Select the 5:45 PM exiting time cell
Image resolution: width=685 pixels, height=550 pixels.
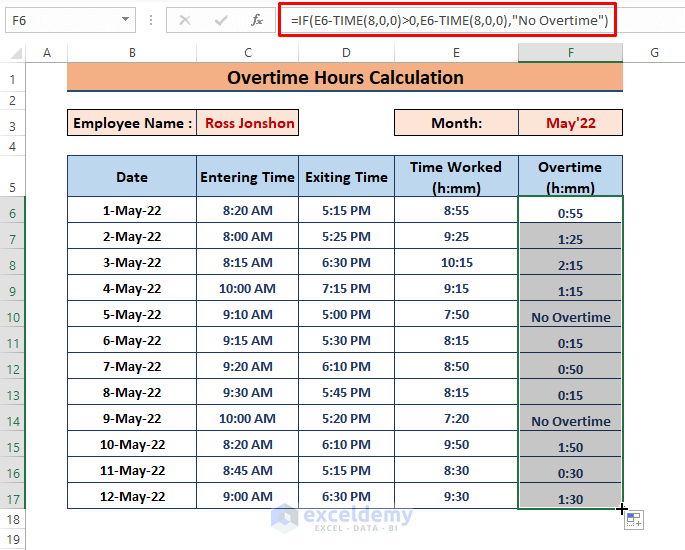[346, 392]
